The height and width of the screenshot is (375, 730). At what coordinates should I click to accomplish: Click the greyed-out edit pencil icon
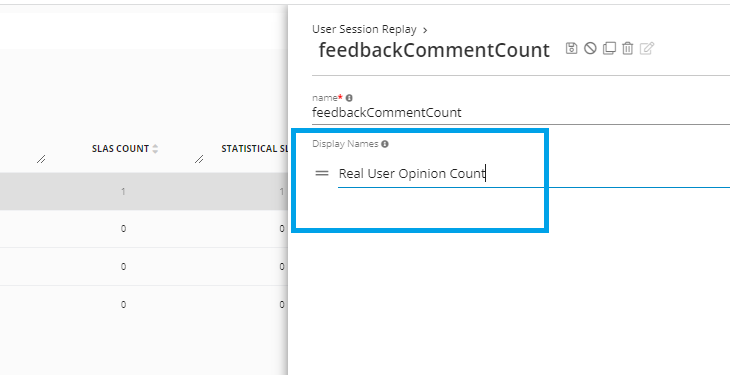[x=647, y=48]
